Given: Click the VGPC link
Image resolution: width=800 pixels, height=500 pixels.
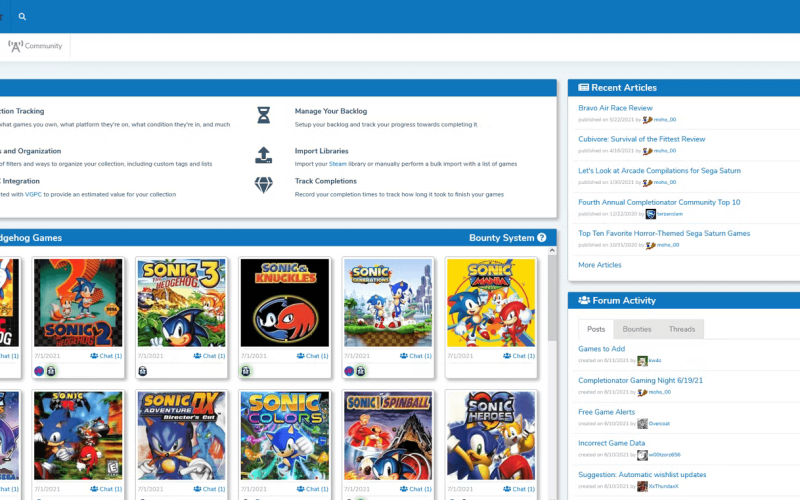Looking at the screenshot, I should [33, 195].
